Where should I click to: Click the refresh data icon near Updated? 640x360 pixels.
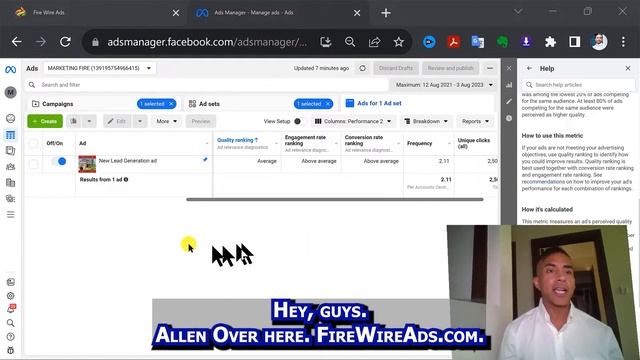coord(362,68)
